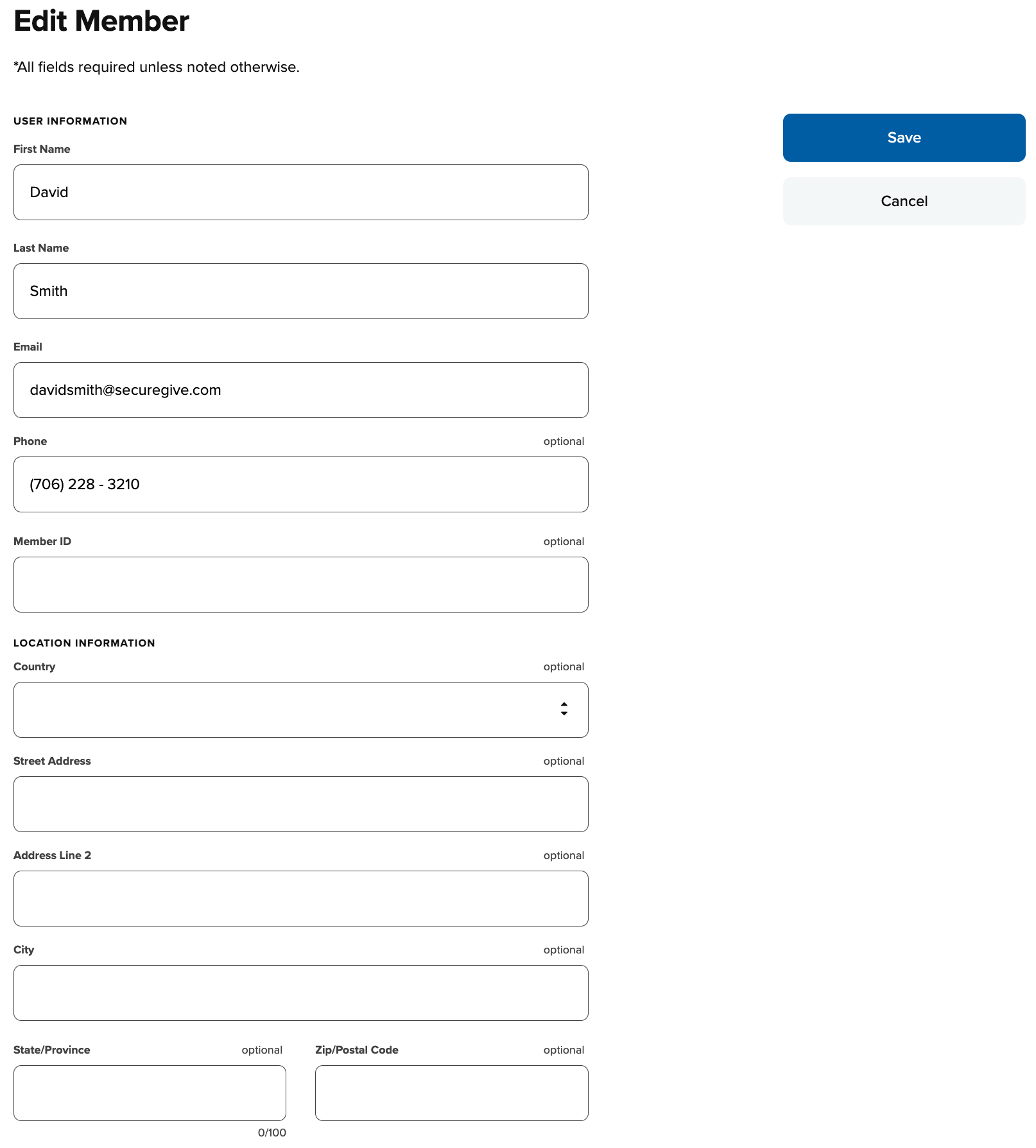This screenshot has width=1036, height=1148.
Task: Focus the First Name field containing David
Action: [300, 192]
